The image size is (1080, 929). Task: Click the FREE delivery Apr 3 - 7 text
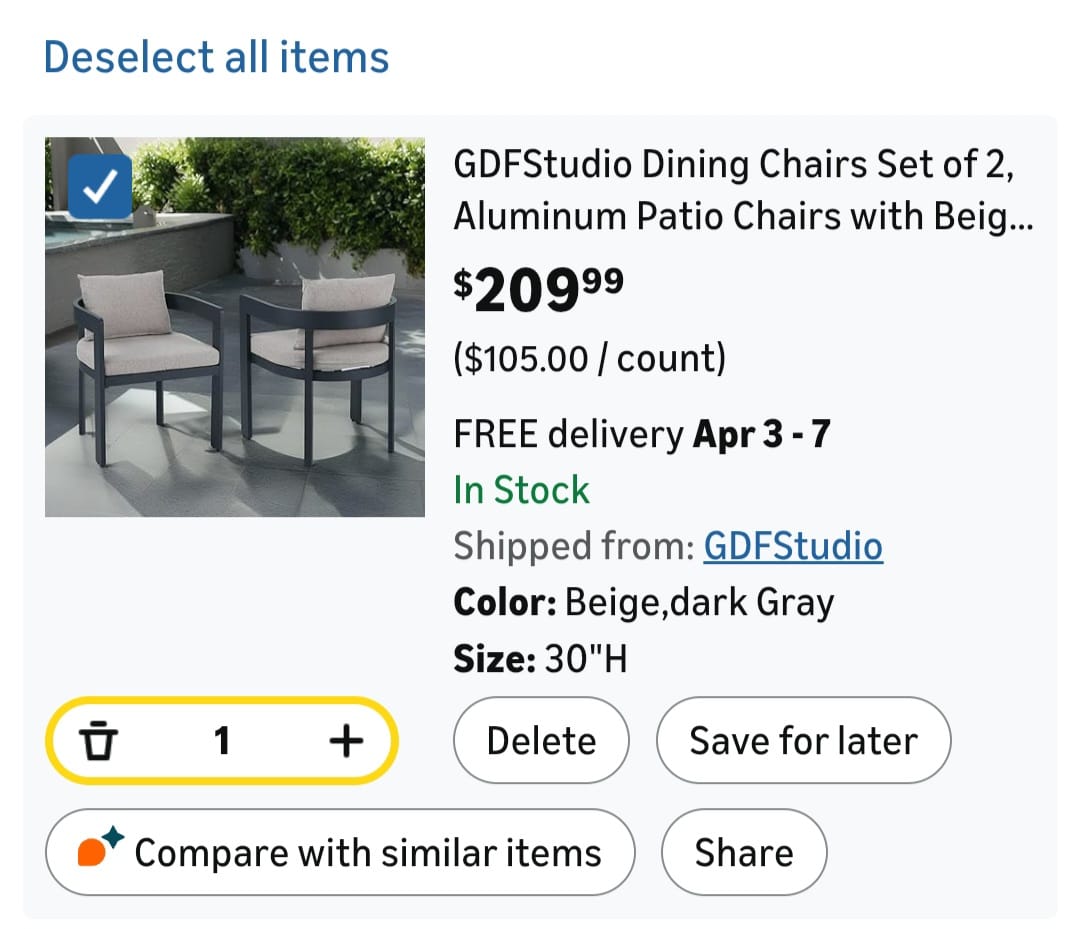(642, 434)
